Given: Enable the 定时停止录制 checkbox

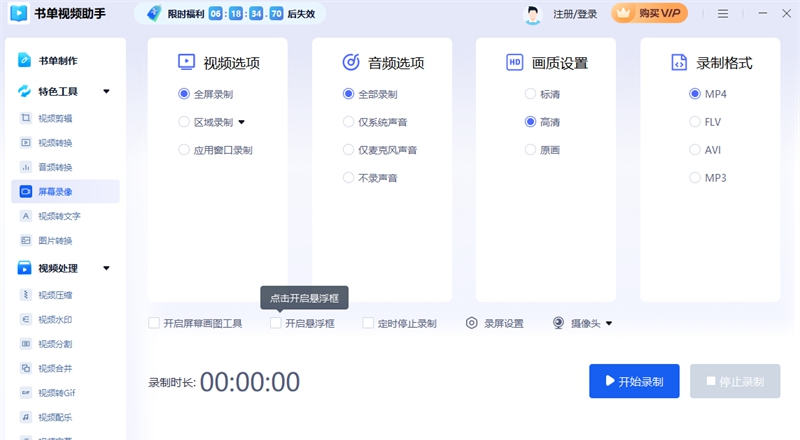Looking at the screenshot, I should coord(368,323).
